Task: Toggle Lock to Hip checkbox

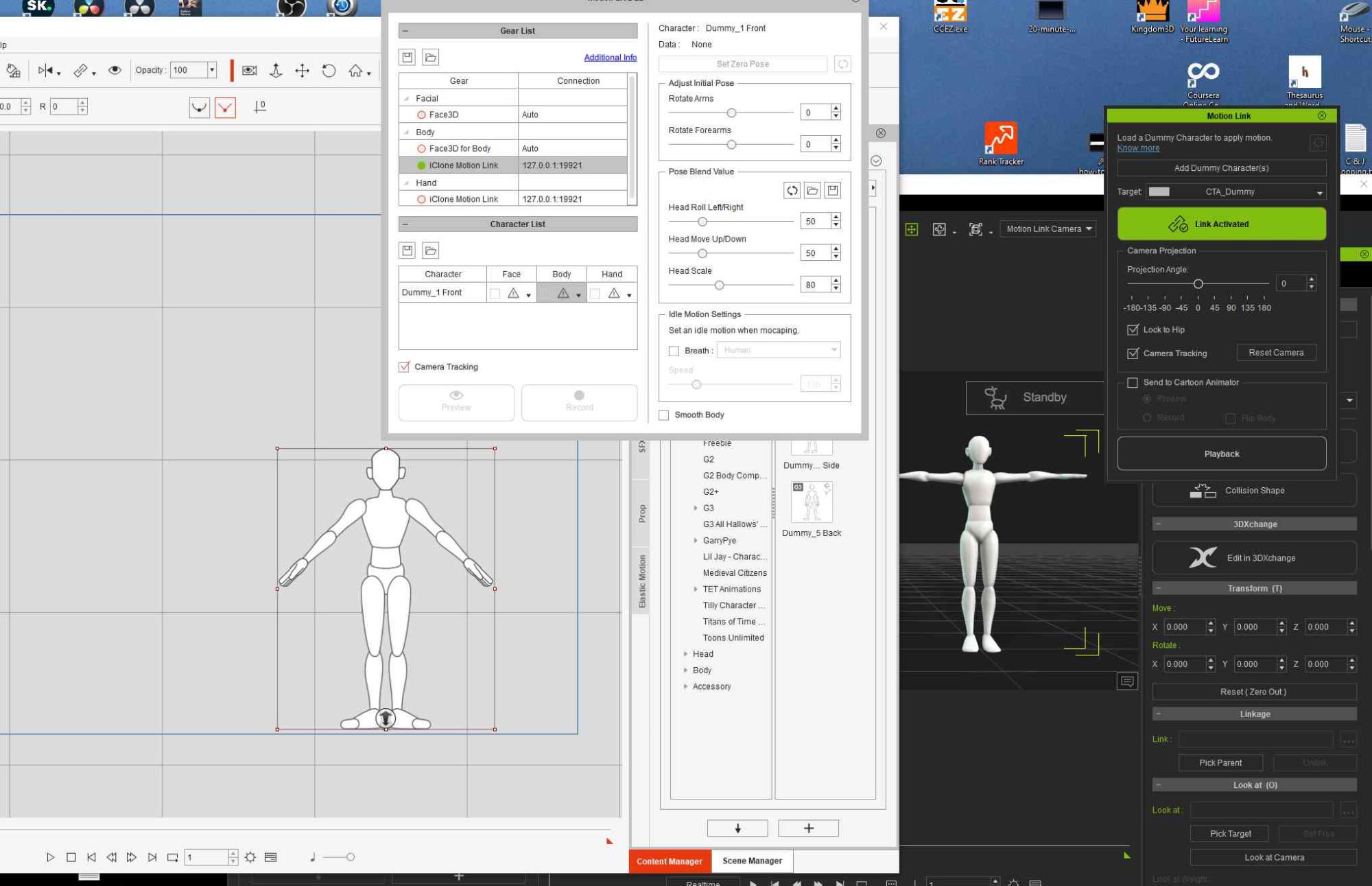Action: click(1133, 329)
